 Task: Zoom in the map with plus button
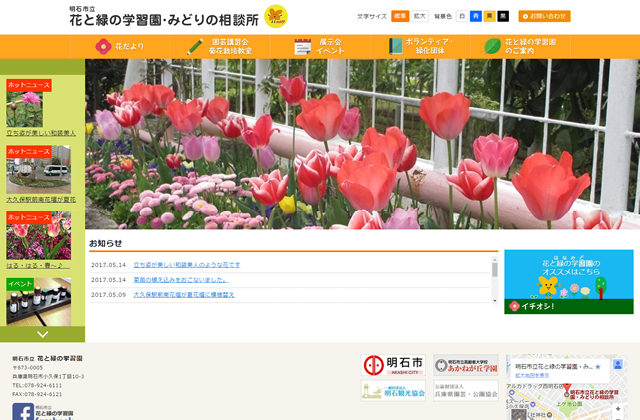(618, 409)
